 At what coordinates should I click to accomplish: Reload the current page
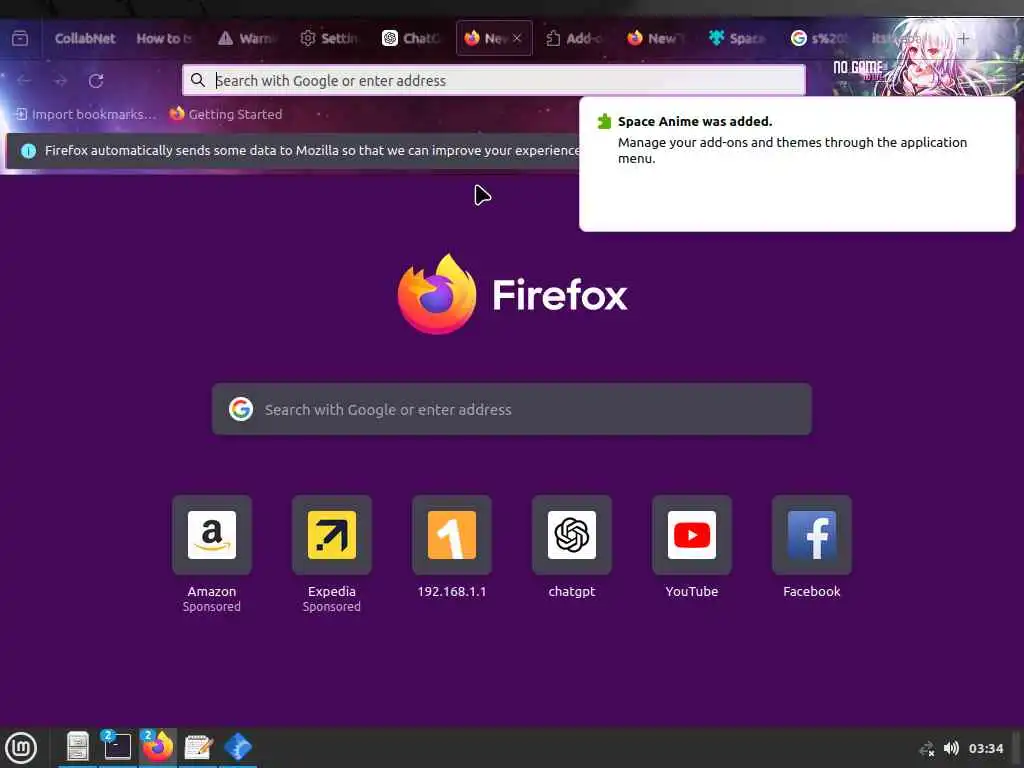(x=96, y=80)
